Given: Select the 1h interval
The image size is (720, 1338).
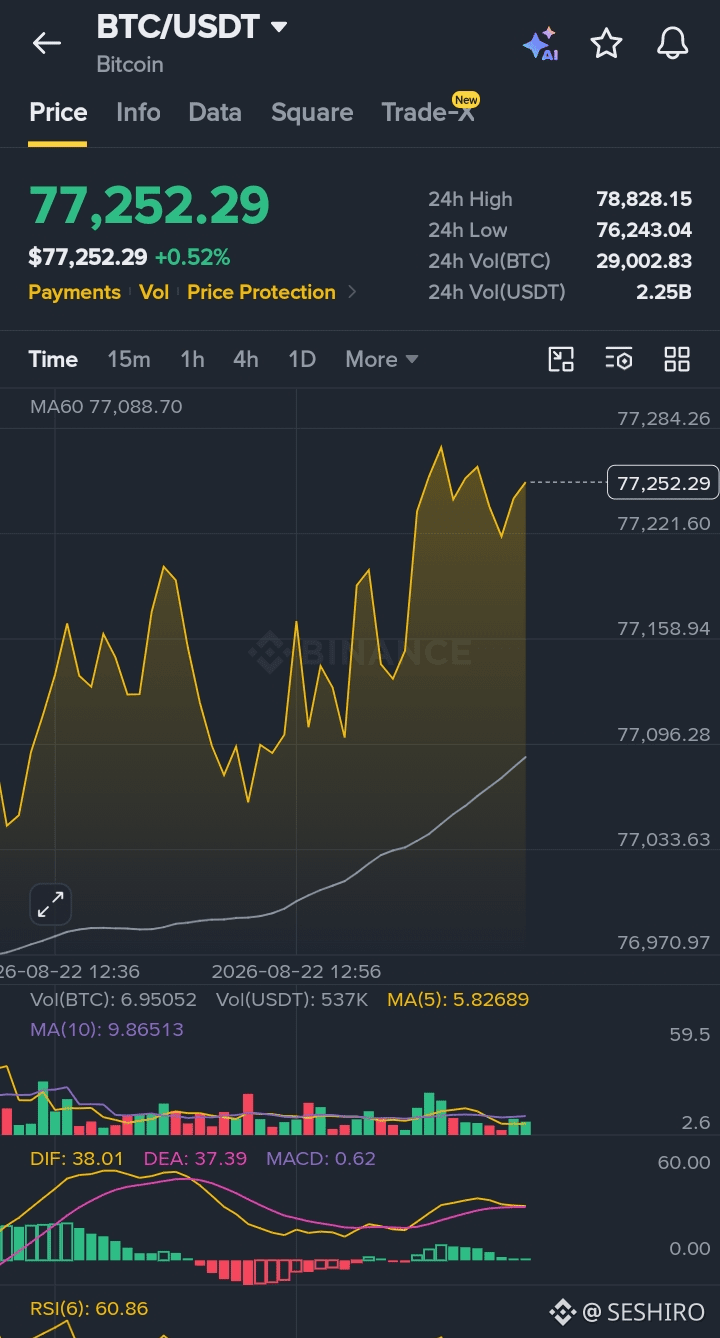Looking at the screenshot, I should coord(192,359).
